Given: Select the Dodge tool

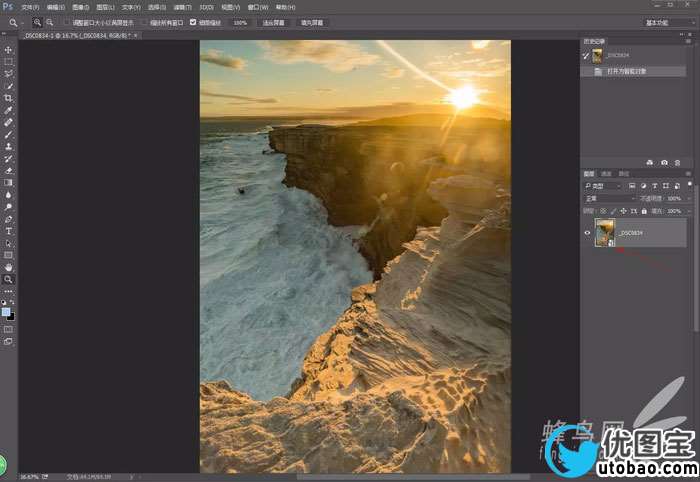Looking at the screenshot, I should (x=8, y=207).
